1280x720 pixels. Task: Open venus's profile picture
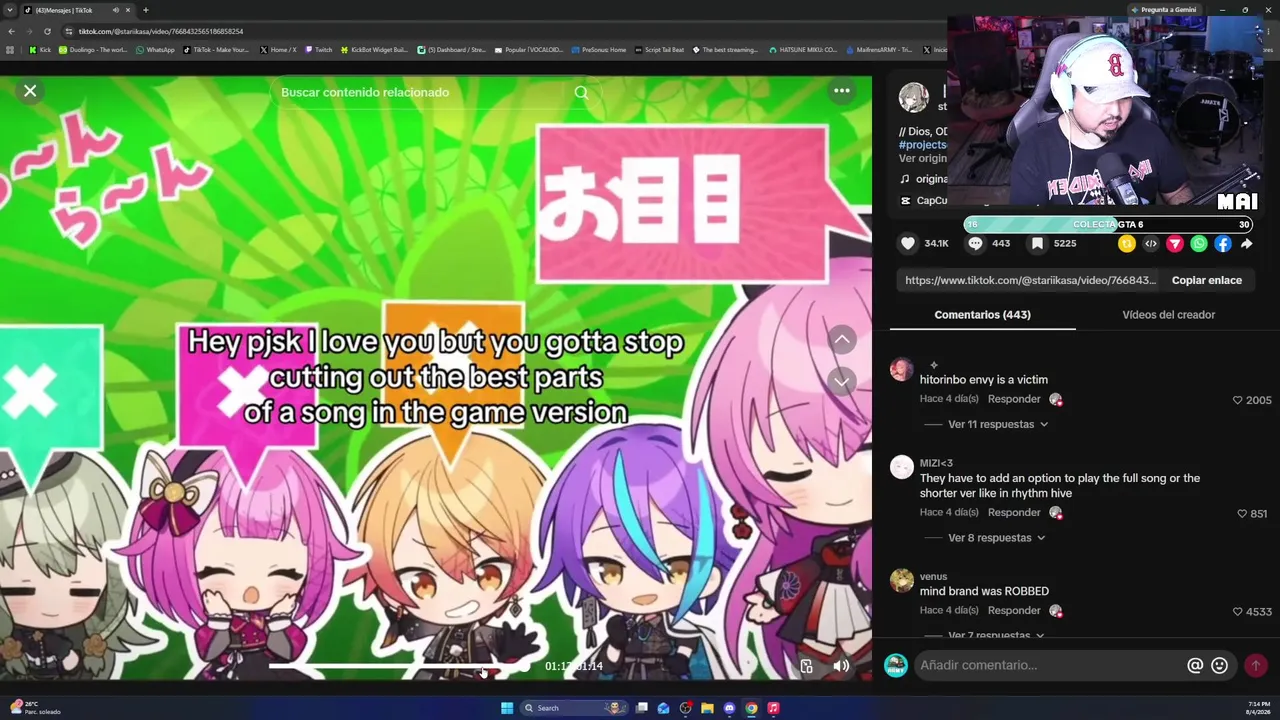[x=902, y=581]
